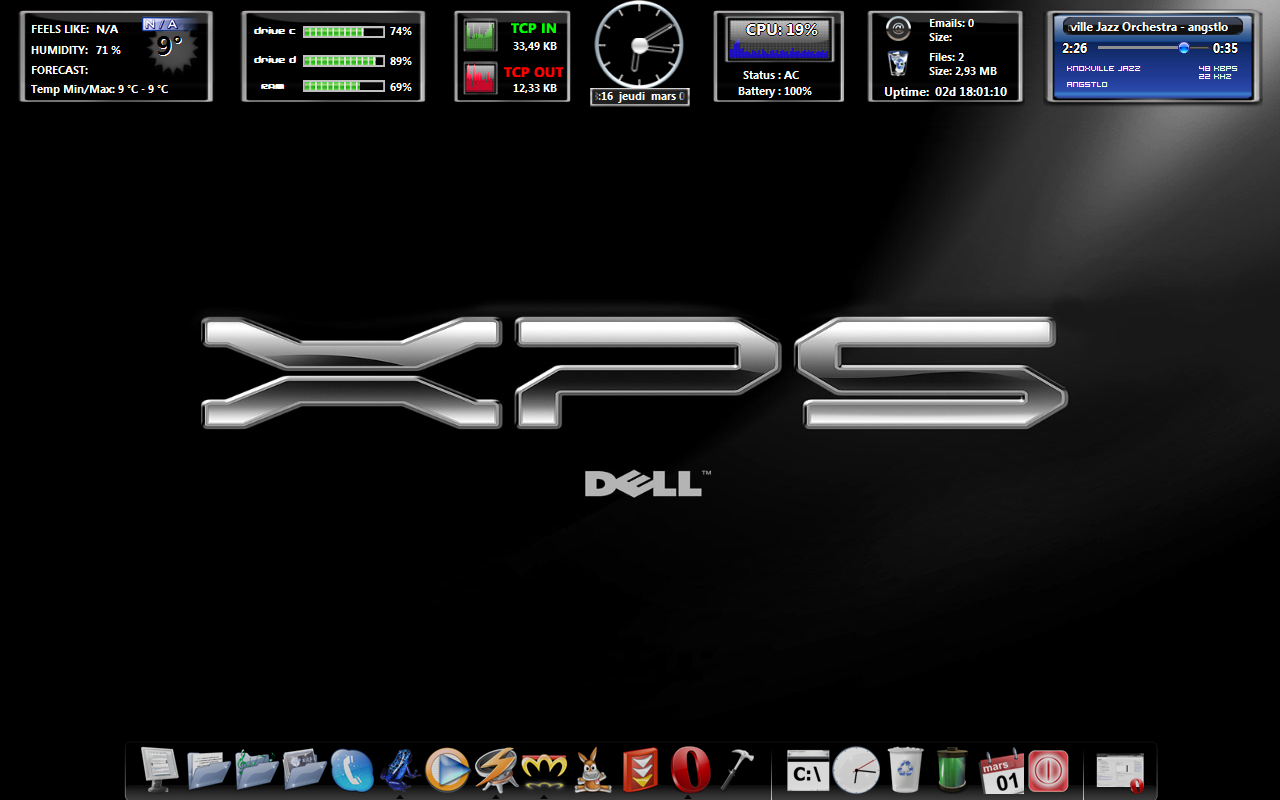Viewport: 1280px width, 800px height.
Task: Click the music player seek slider knob
Action: [1184, 47]
